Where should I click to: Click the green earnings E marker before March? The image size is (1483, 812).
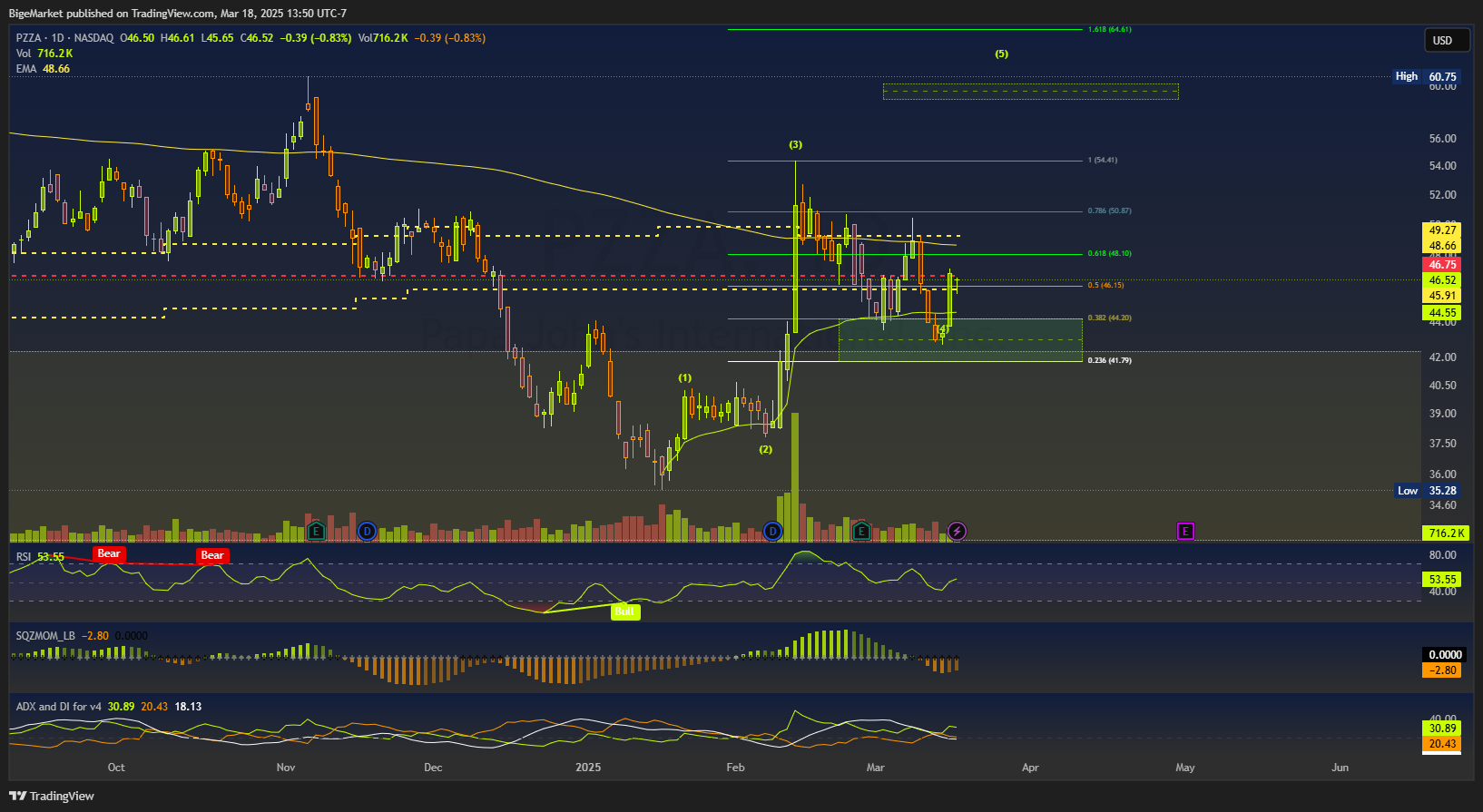tap(861, 531)
